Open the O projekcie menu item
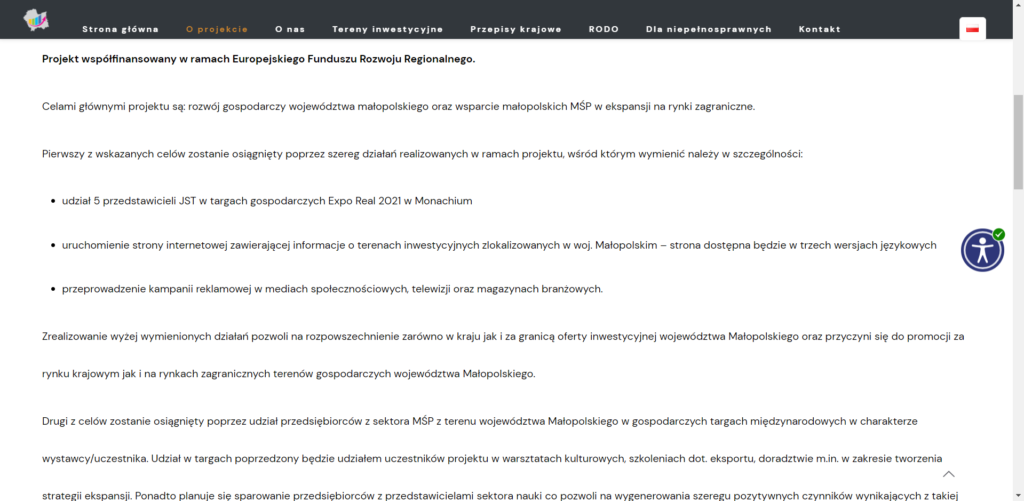Image resolution: width=1024 pixels, height=501 pixels. pyautogui.click(x=217, y=29)
